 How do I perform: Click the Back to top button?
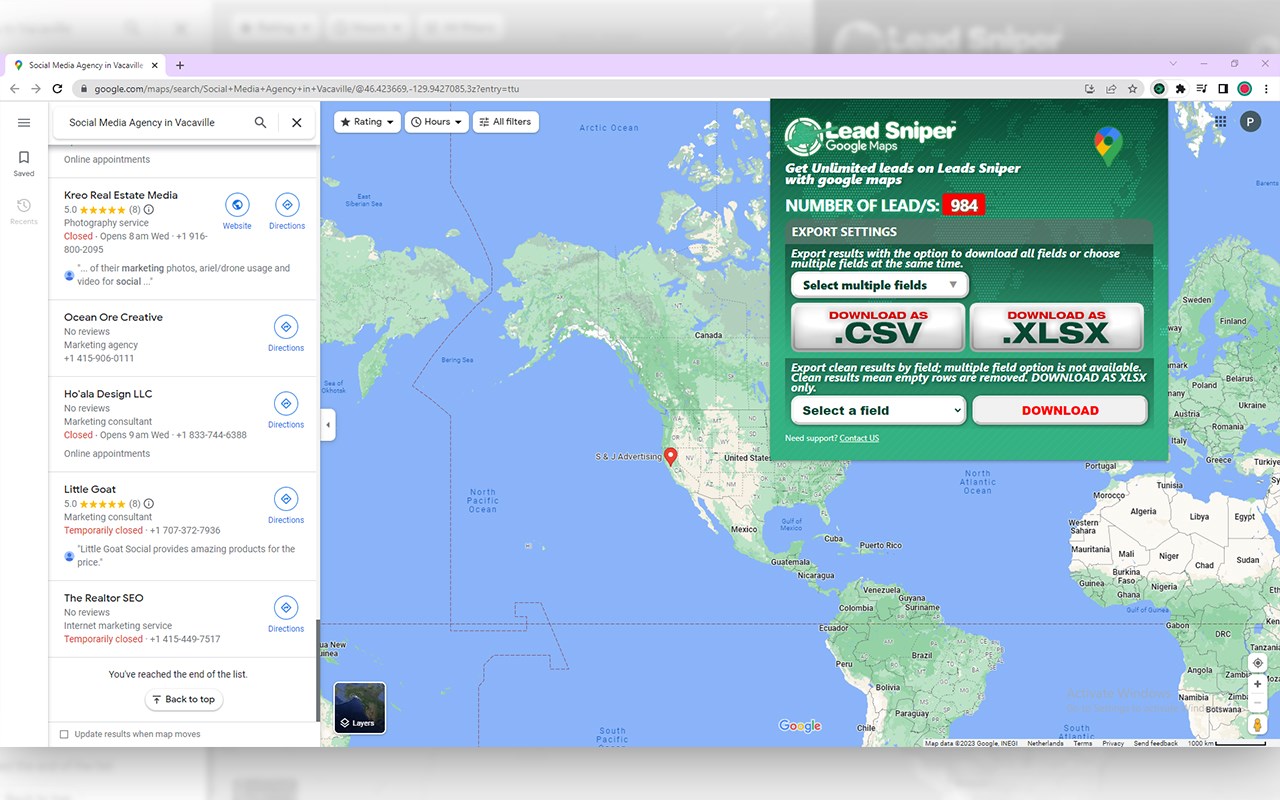184,699
